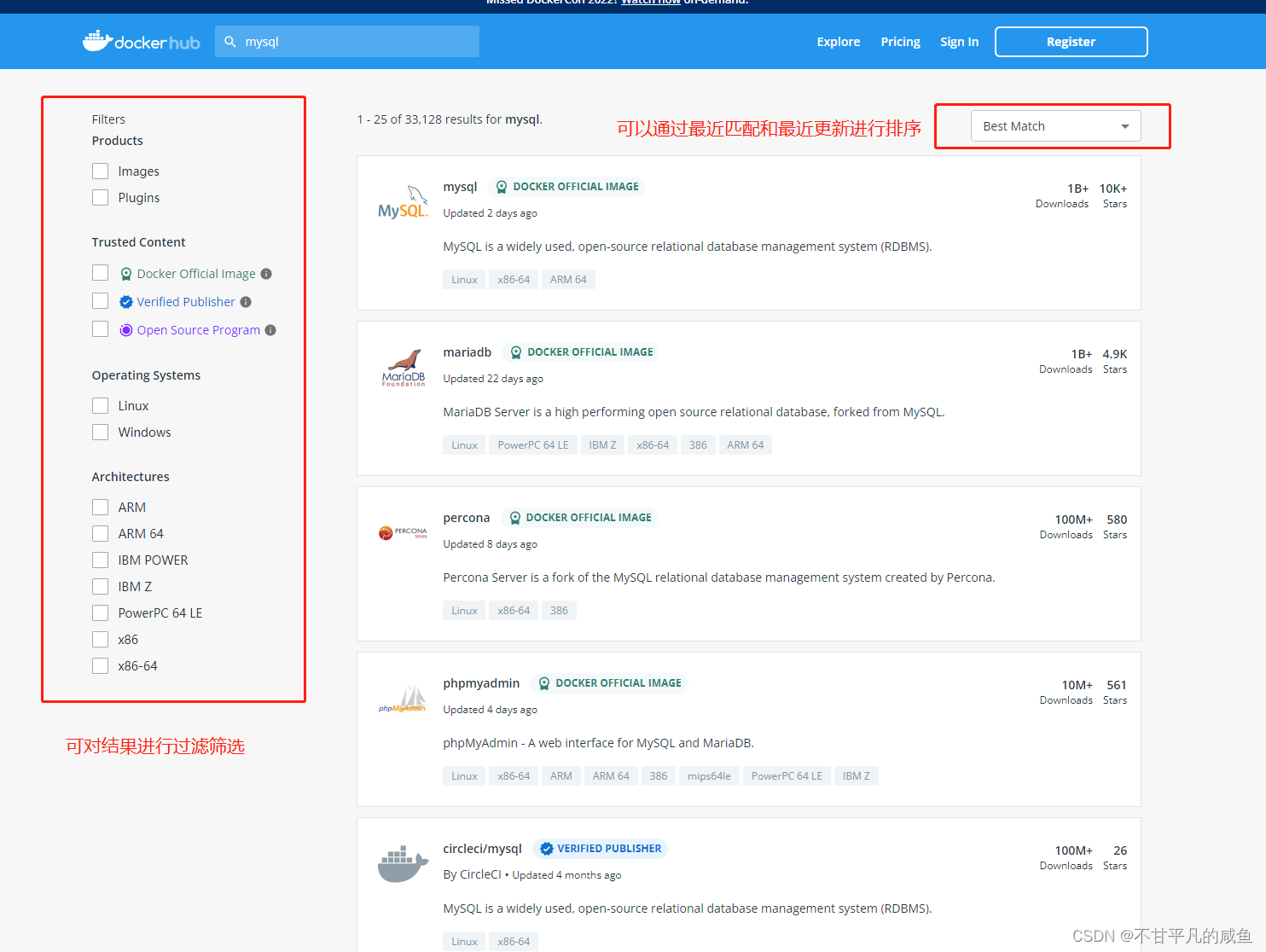Open the mariadb repository title
The image size is (1266, 952).
pos(467,352)
